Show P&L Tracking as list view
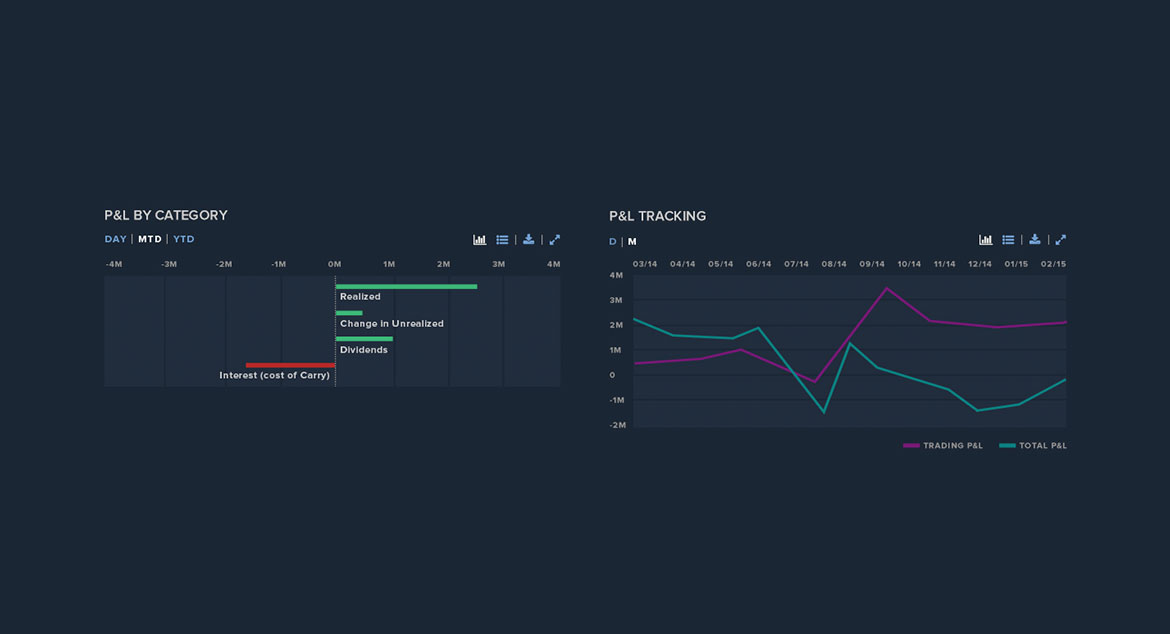Screen dimensions: 1170x634 click(x=1009, y=240)
